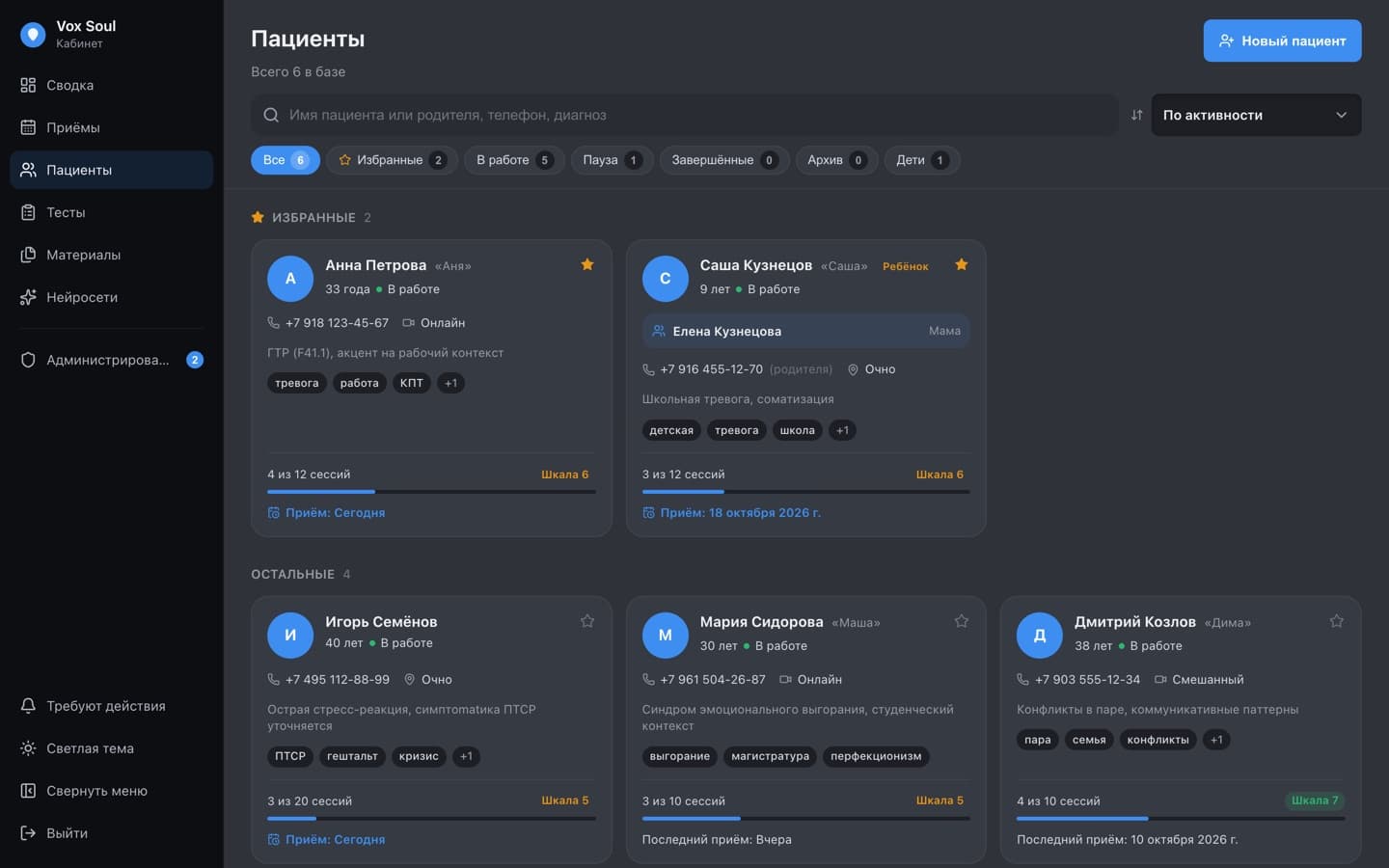The image size is (1389, 868).
Task: Click the parent icon beside Елена Кузнецова
Action: click(x=659, y=331)
